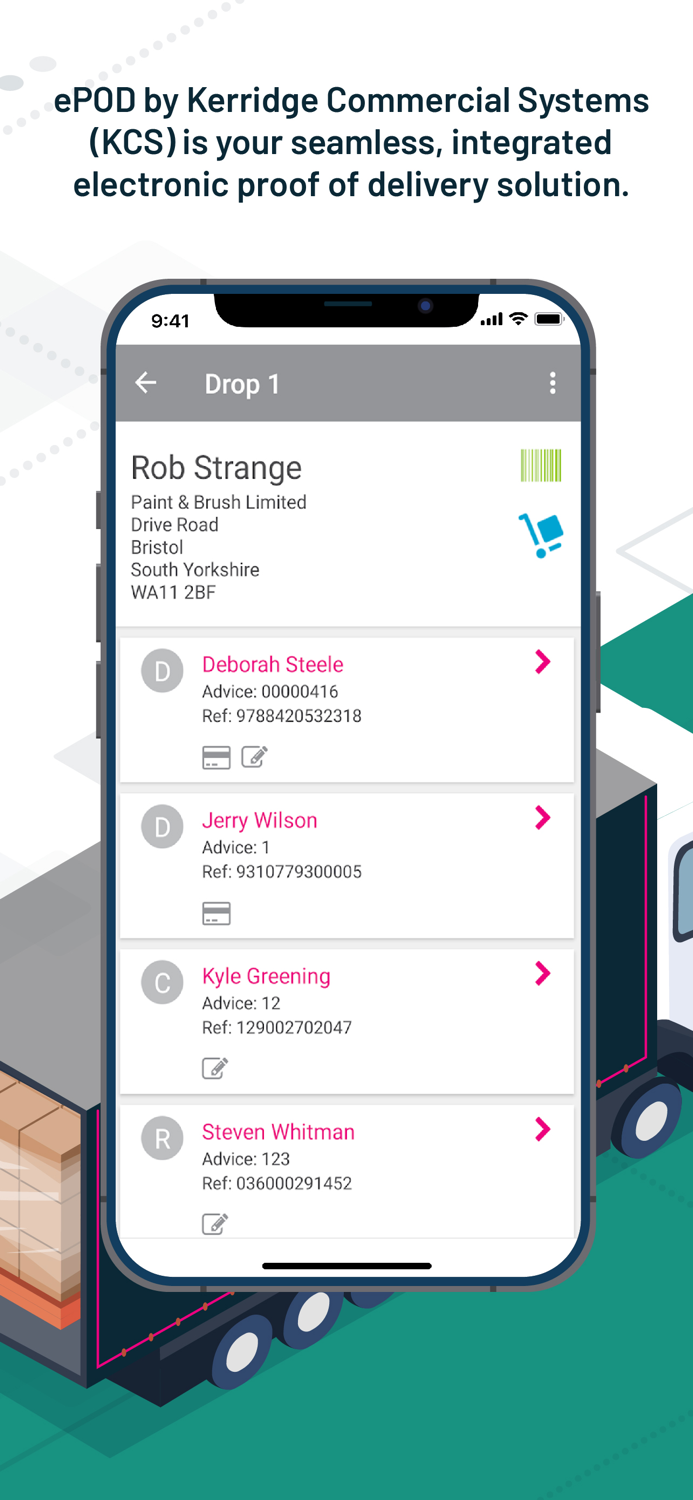
Task: Select the Drive Road address line
Action: click(174, 525)
